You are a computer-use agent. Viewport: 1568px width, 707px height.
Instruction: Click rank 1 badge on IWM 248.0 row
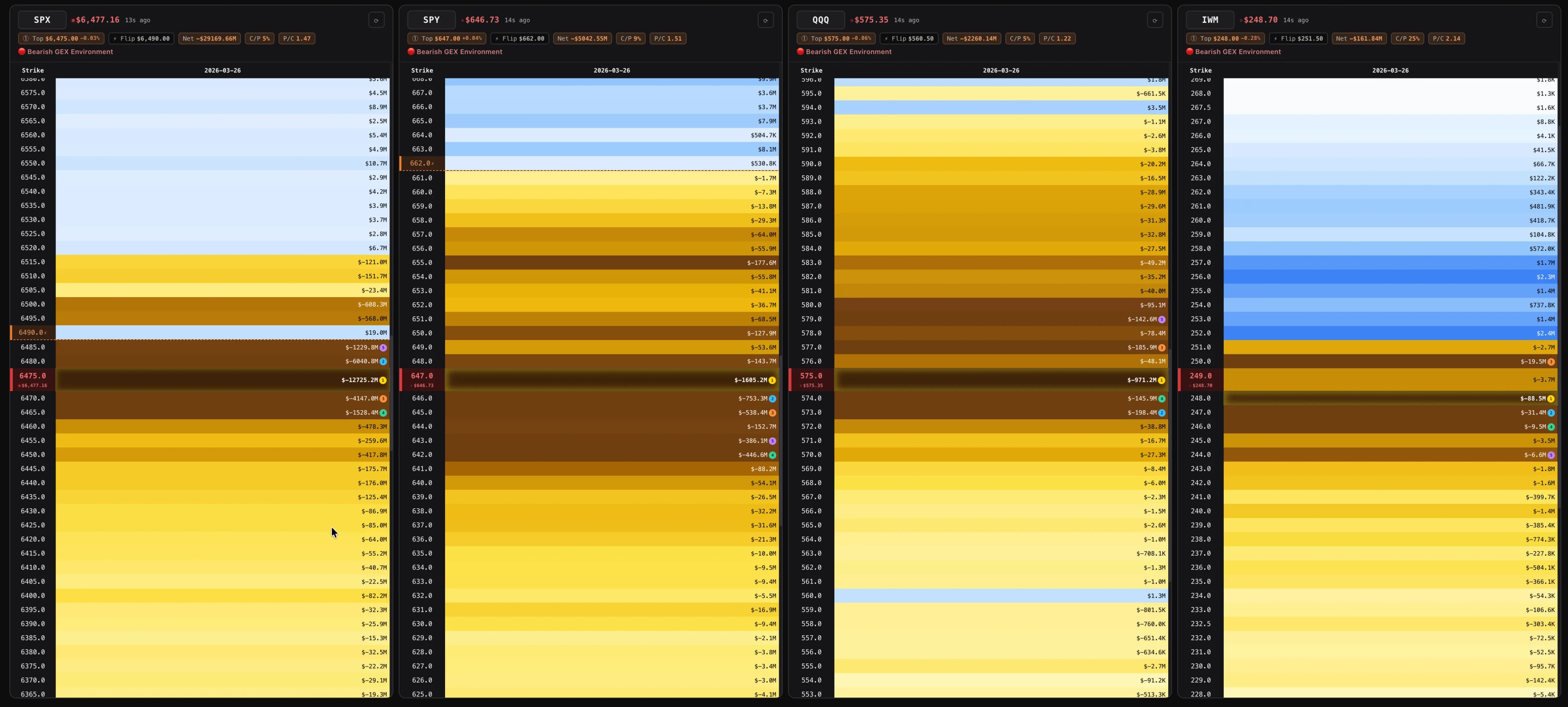click(x=1550, y=398)
